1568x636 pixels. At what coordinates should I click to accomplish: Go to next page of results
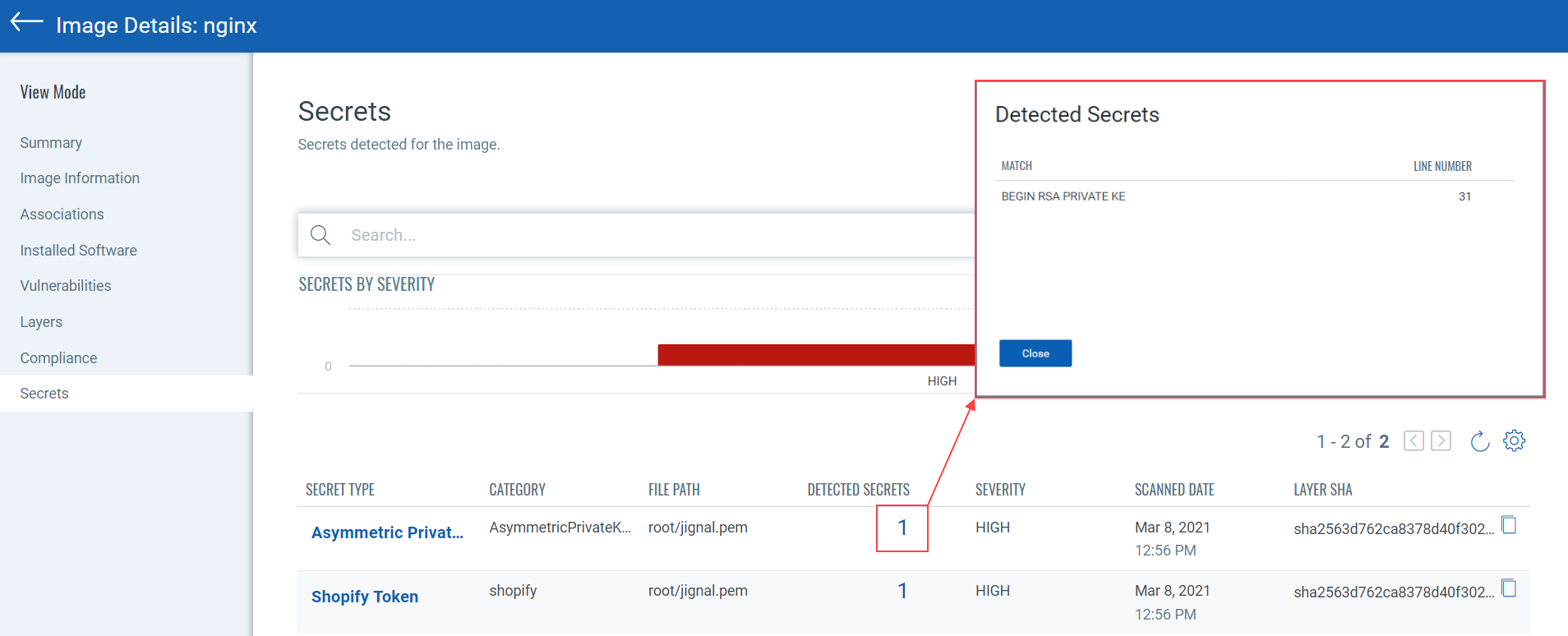[x=1441, y=441]
